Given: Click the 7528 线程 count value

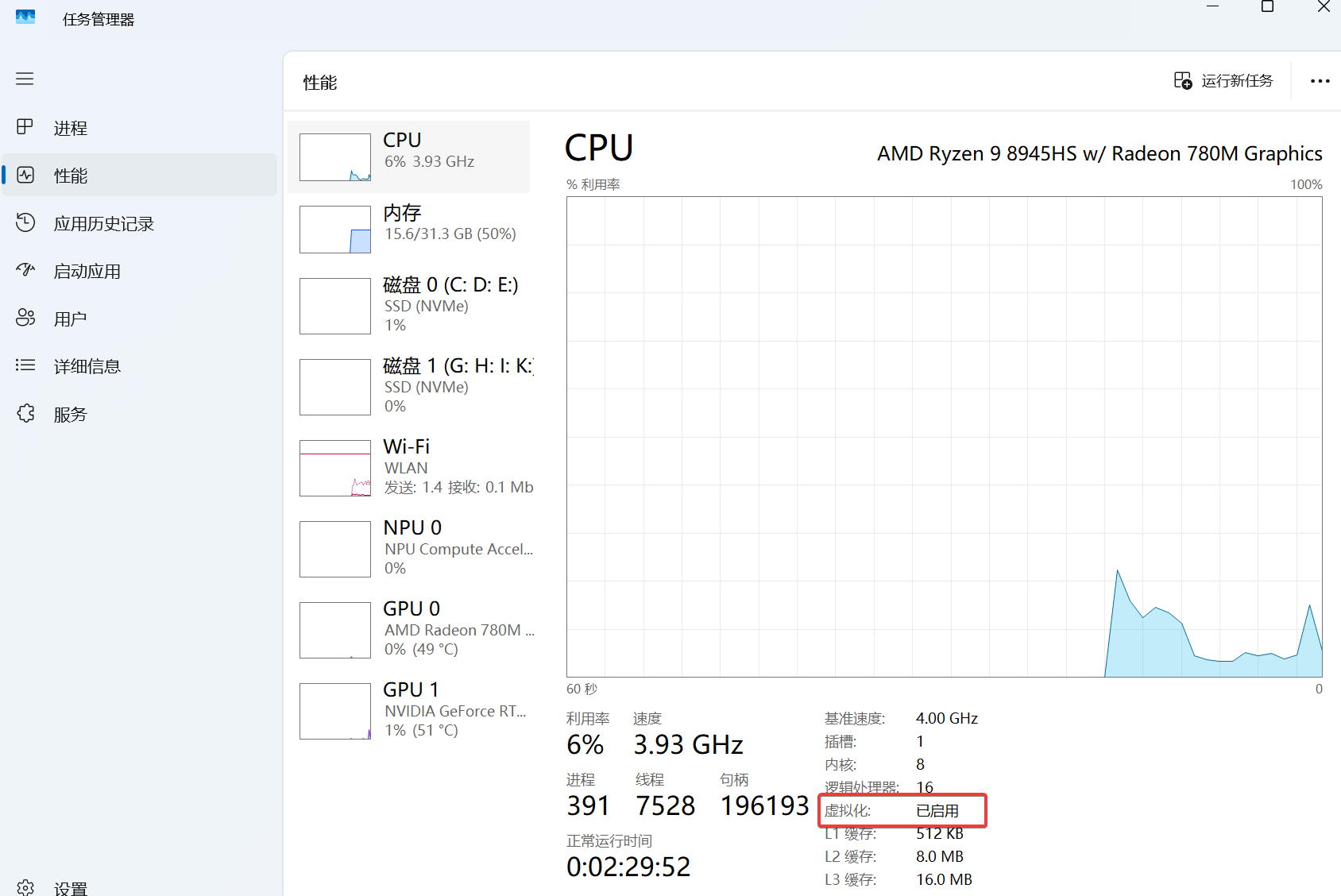Looking at the screenshot, I should [666, 805].
